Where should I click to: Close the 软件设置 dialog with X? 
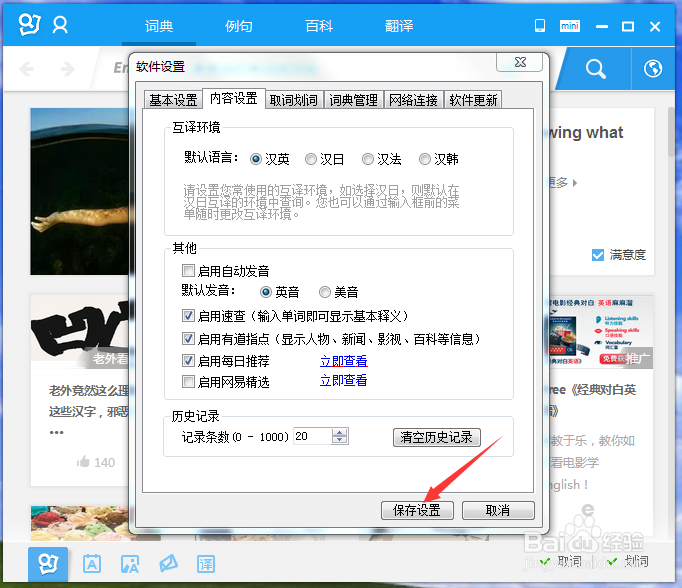click(x=520, y=62)
